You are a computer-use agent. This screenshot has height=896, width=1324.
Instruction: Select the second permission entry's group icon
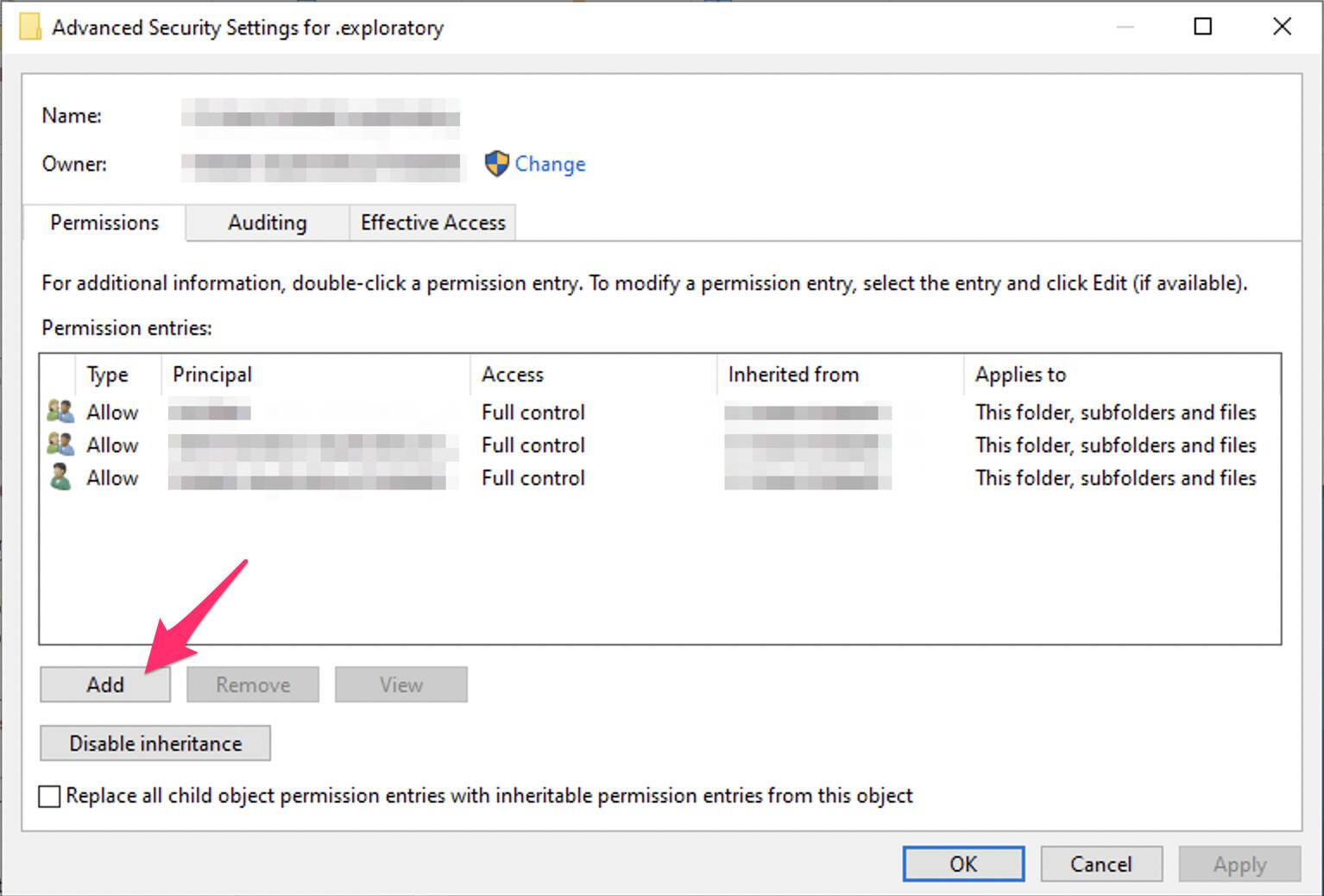[60, 444]
